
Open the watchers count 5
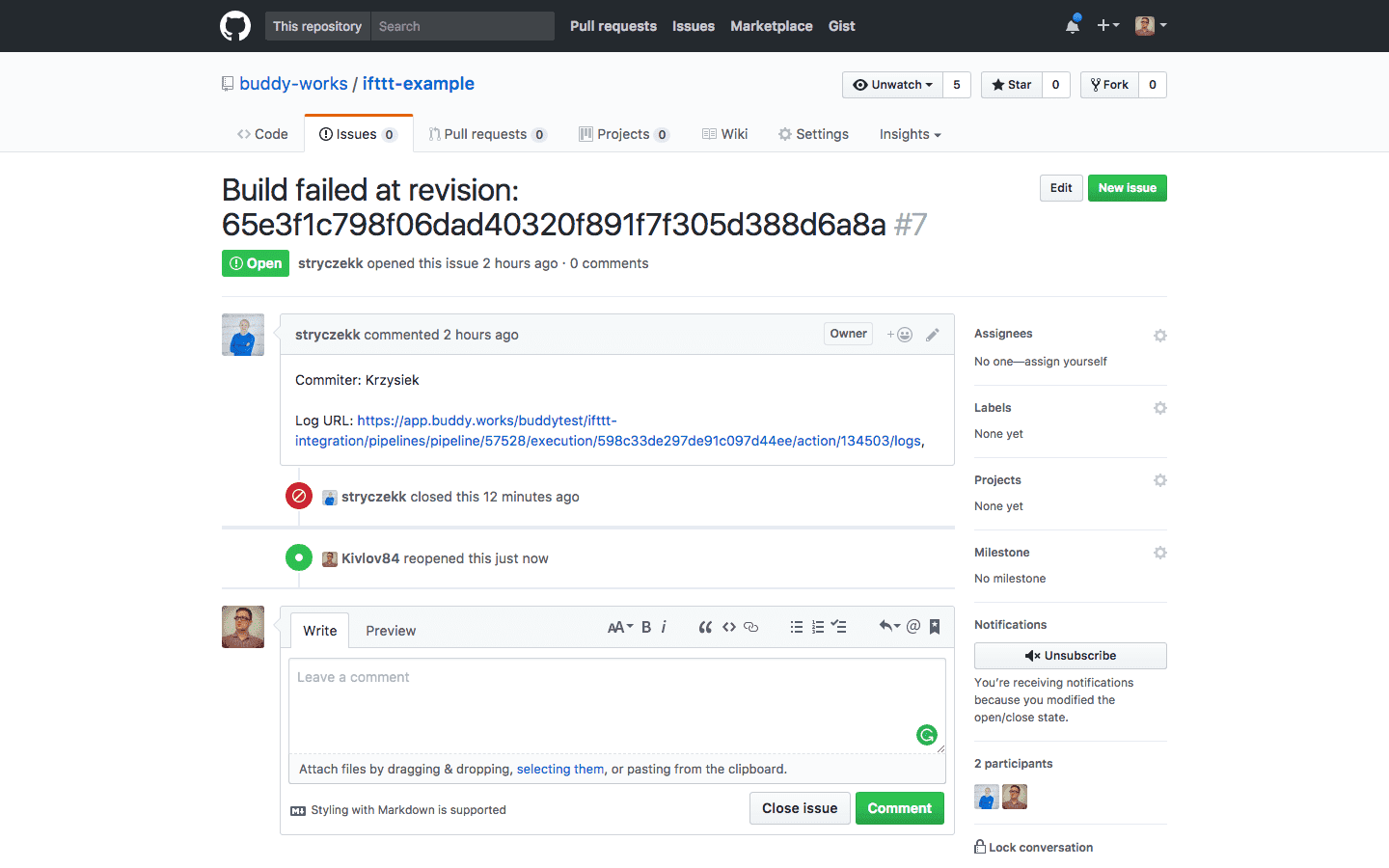pos(957,85)
